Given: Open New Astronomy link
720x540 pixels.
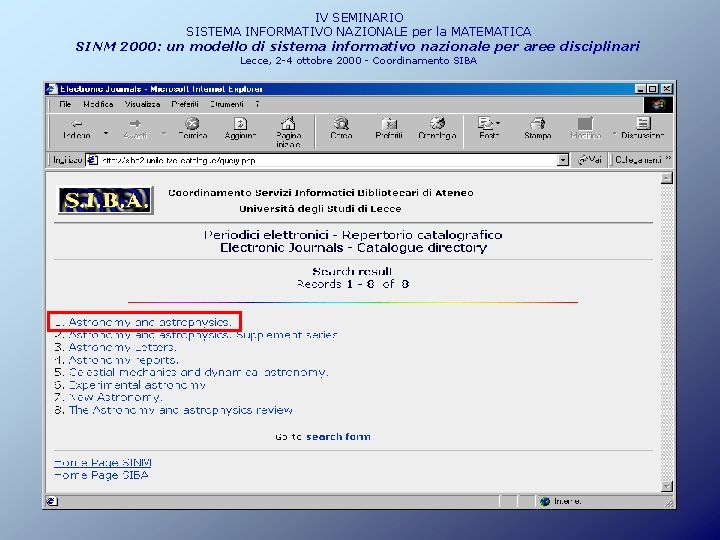Looking at the screenshot, I should tap(115, 397).
